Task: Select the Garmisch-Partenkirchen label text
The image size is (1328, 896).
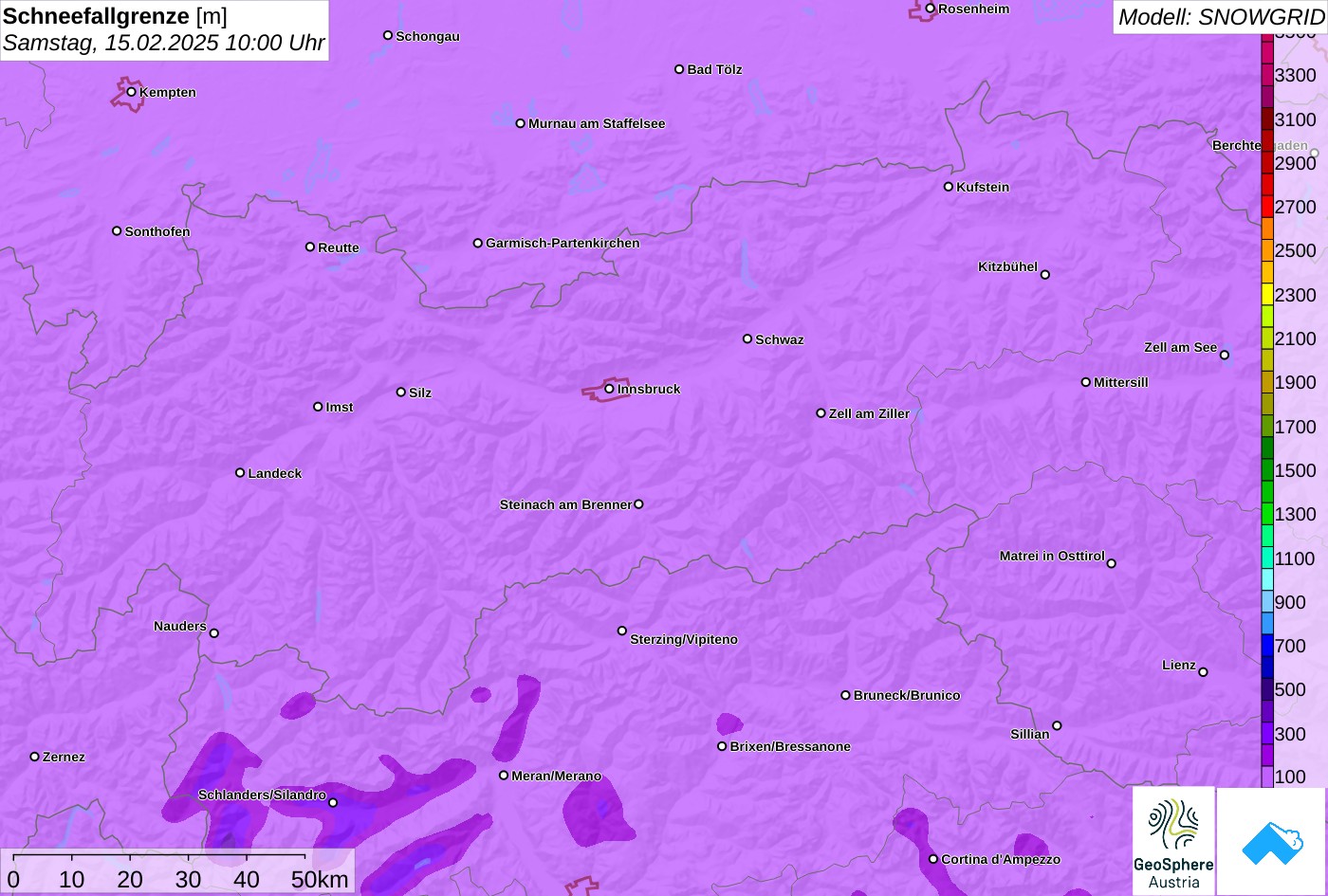Action: click(563, 243)
